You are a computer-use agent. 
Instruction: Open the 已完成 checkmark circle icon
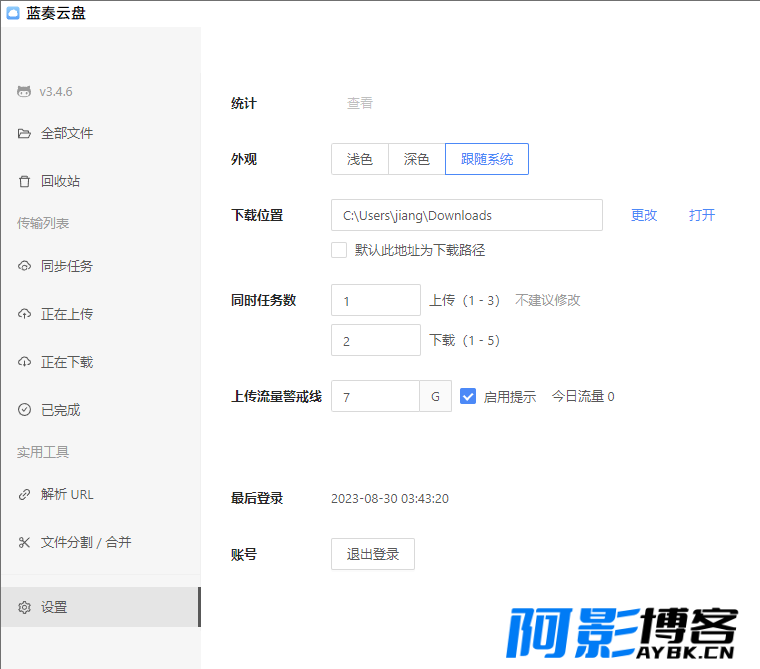[24, 410]
